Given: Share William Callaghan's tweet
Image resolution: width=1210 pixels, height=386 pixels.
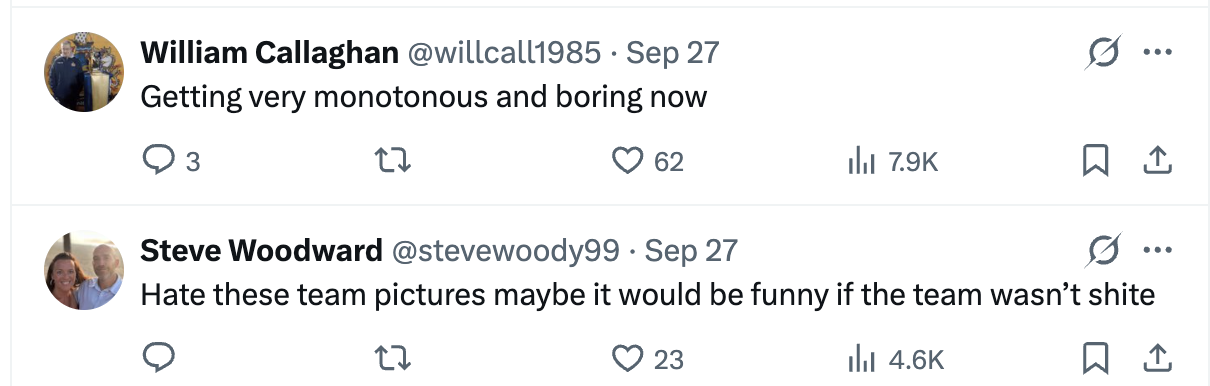Looking at the screenshot, I should [1156, 160].
